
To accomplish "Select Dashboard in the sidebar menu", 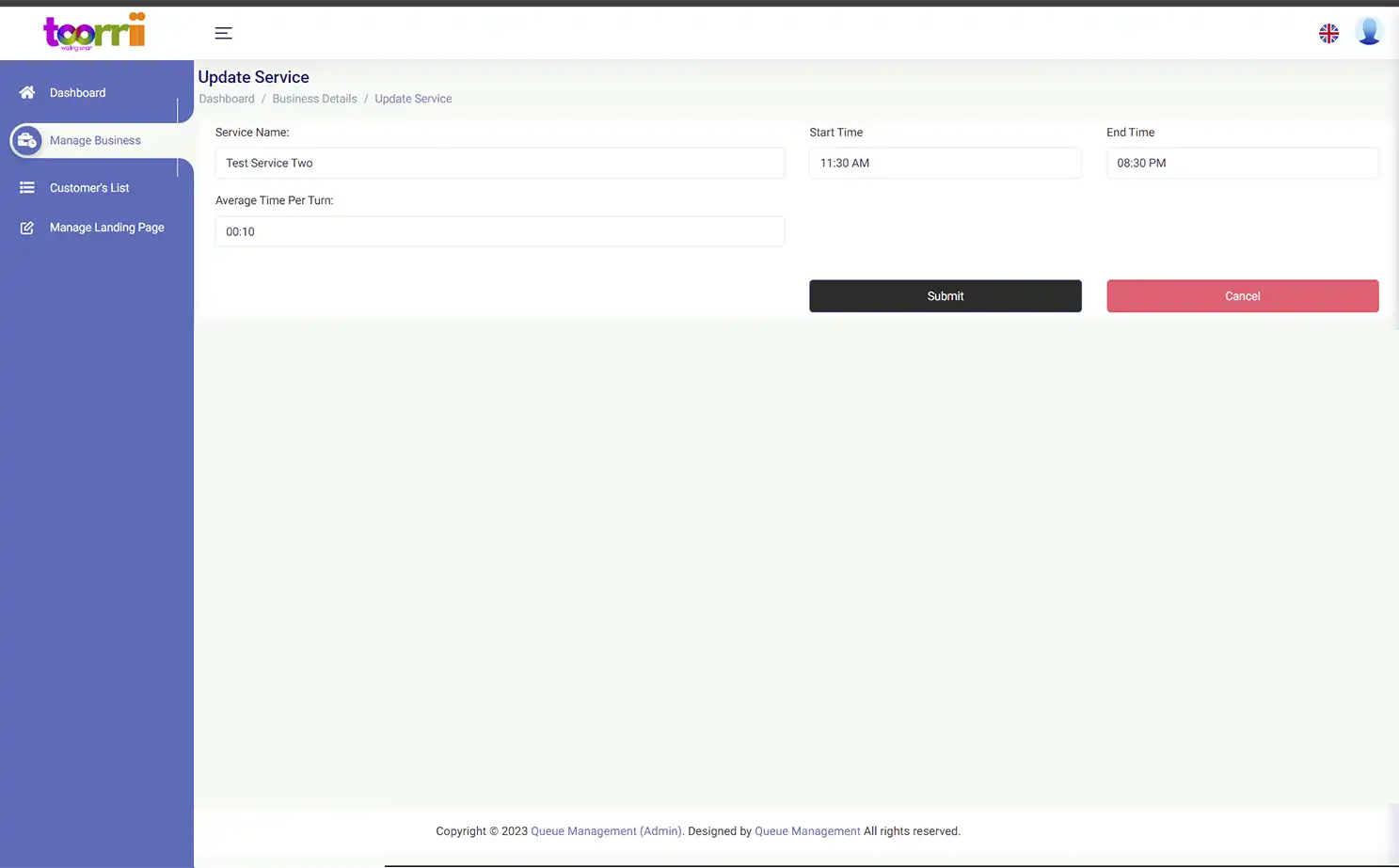I will click(x=77, y=92).
